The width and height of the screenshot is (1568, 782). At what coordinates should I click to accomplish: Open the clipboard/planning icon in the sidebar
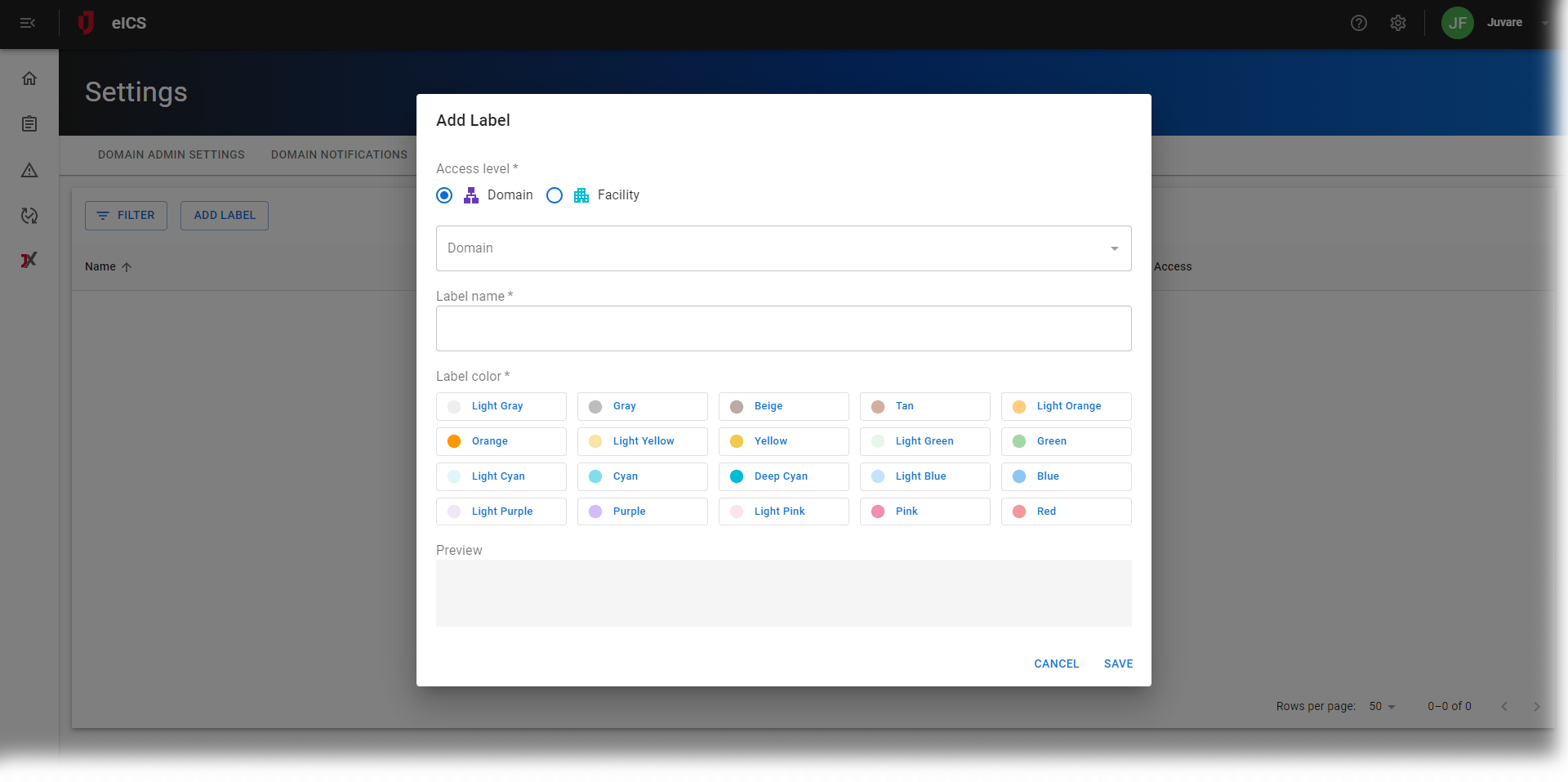click(29, 123)
